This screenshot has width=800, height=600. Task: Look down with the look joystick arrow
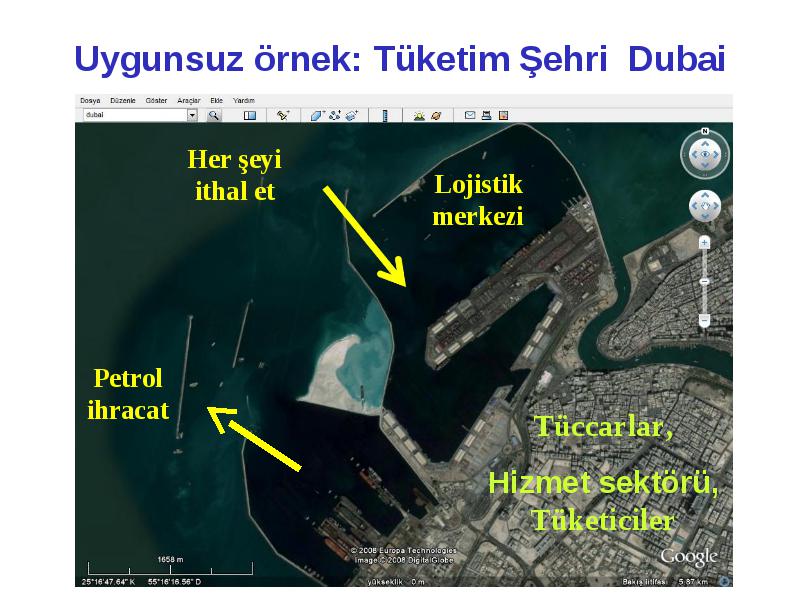click(705, 165)
